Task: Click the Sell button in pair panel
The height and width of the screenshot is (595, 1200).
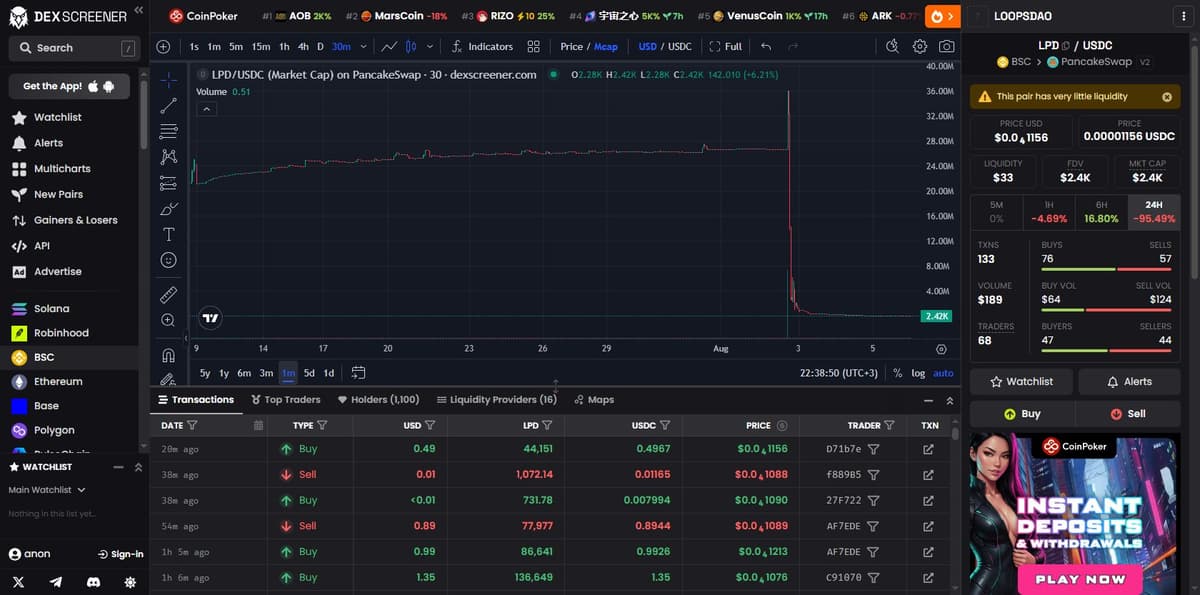Action: (1128, 413)
